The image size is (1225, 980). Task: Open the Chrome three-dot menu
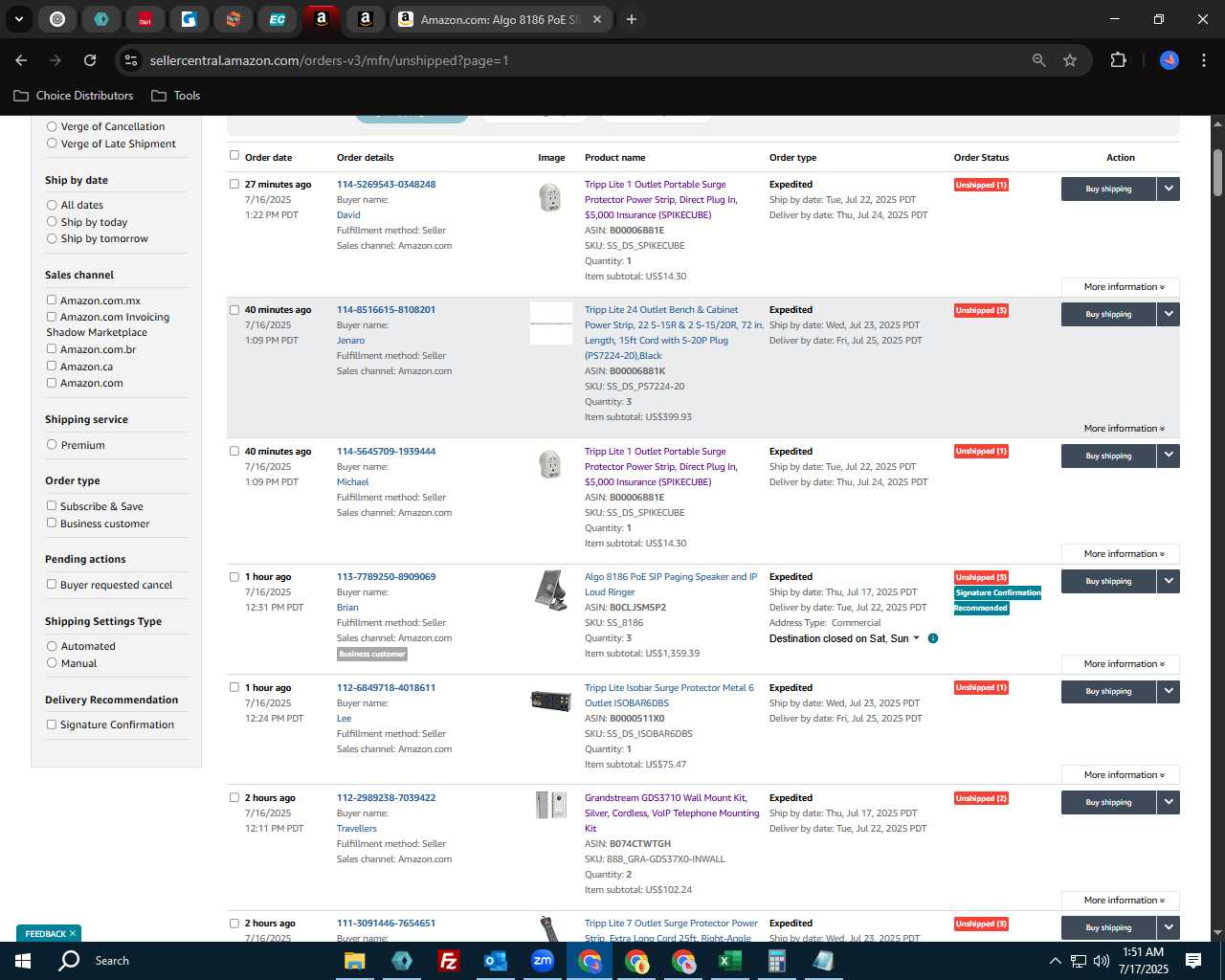click(x=1202, y=60)
